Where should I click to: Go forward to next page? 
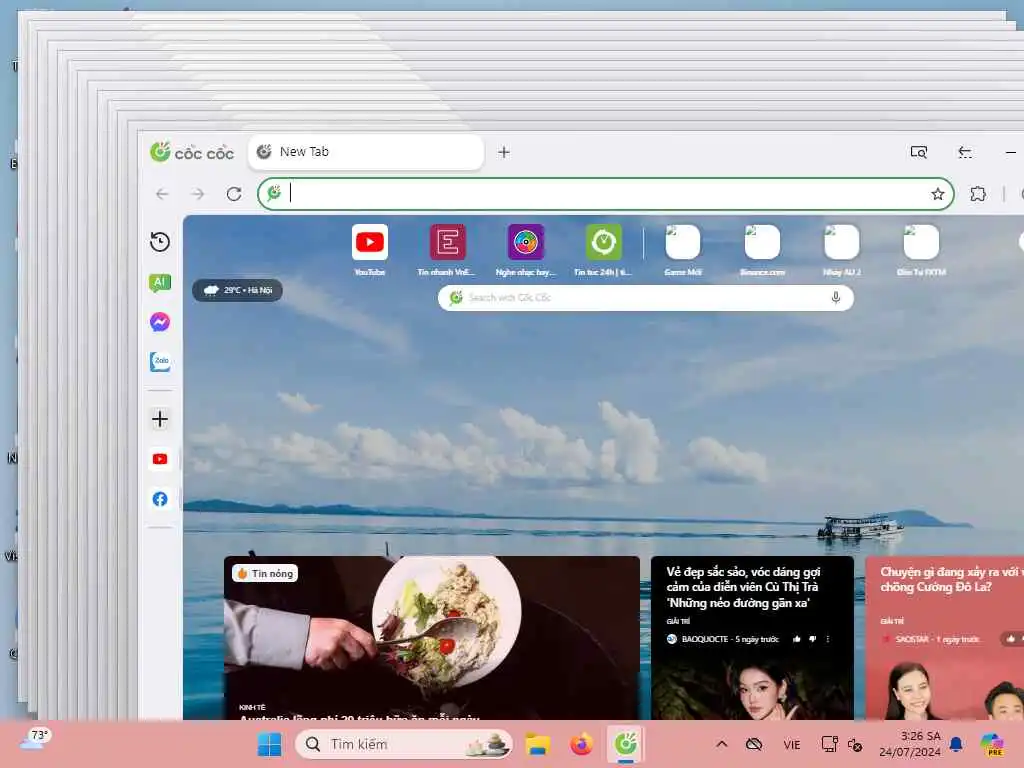coord(198,194)
